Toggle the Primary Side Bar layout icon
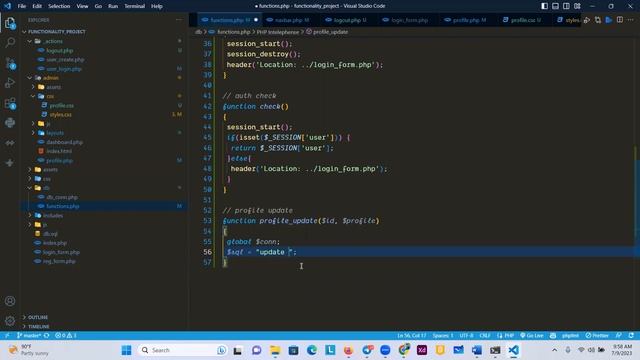The width and height of the screenshot is (640, 360). 544,6
